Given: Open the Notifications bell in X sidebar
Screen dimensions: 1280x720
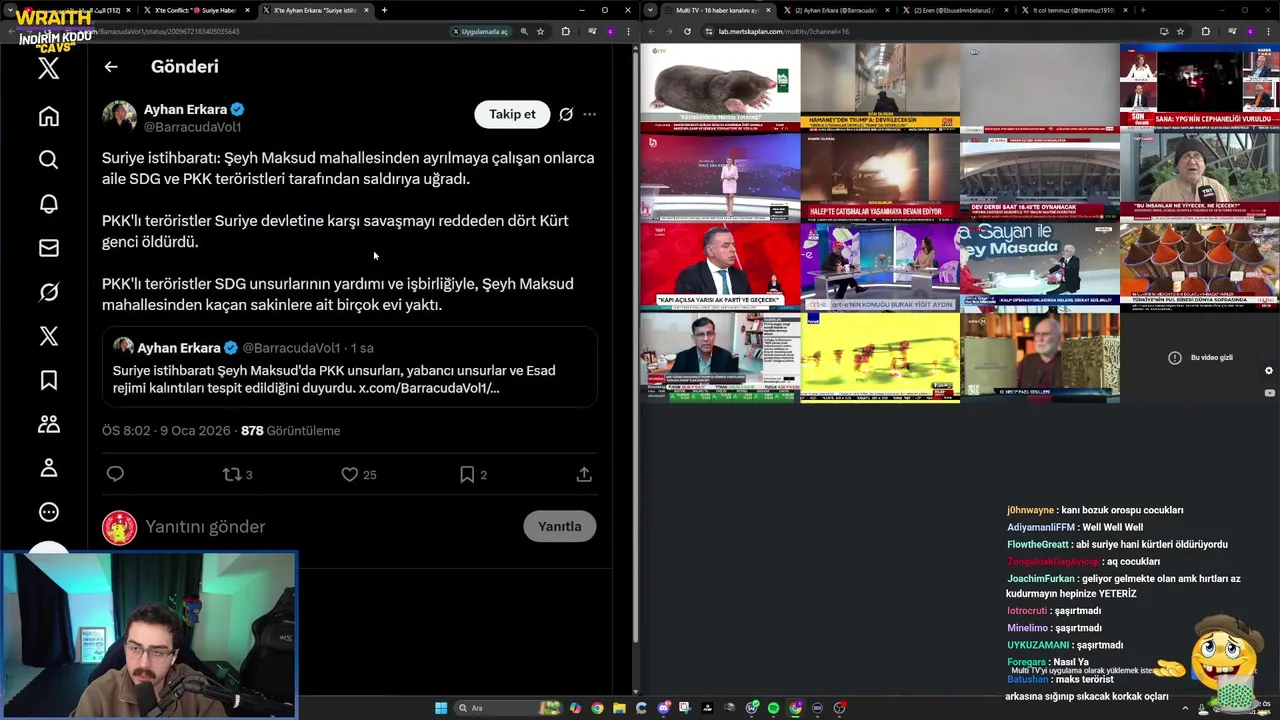Looking at the screenshot, I should pyautogui.click(x=49, y=204).
